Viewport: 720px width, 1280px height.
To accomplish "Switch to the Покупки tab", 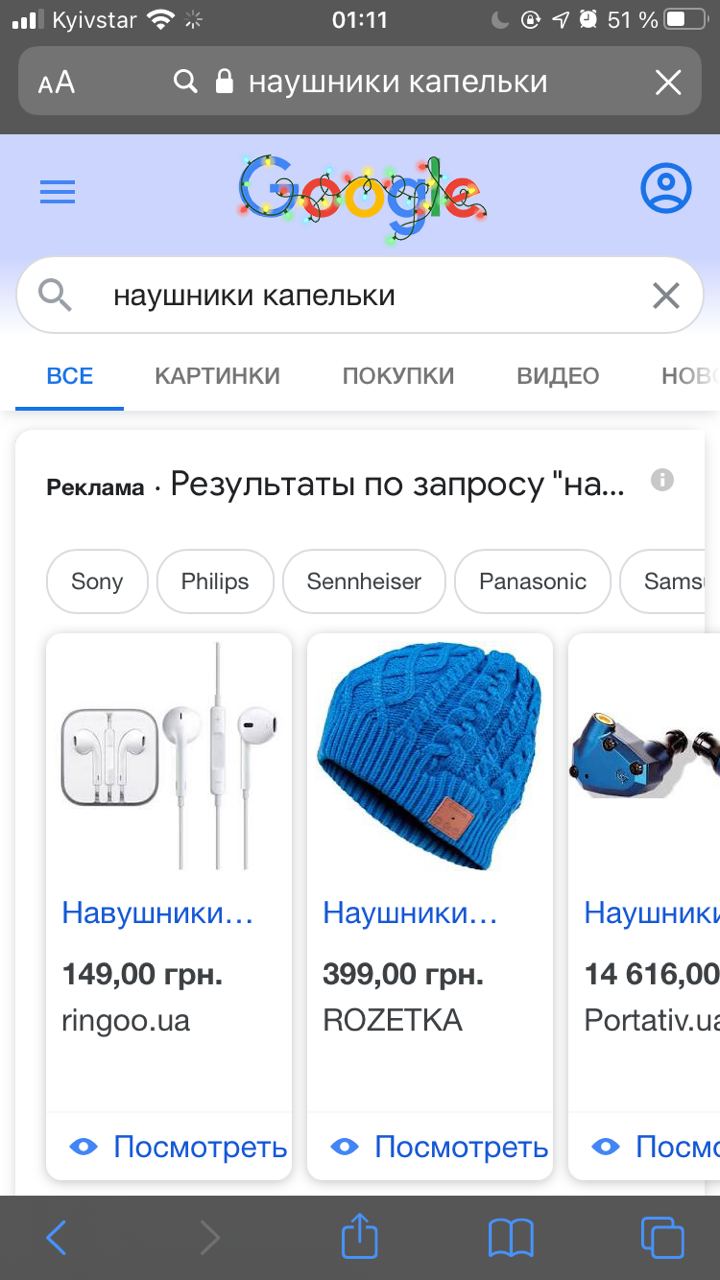I will [398, 376].
